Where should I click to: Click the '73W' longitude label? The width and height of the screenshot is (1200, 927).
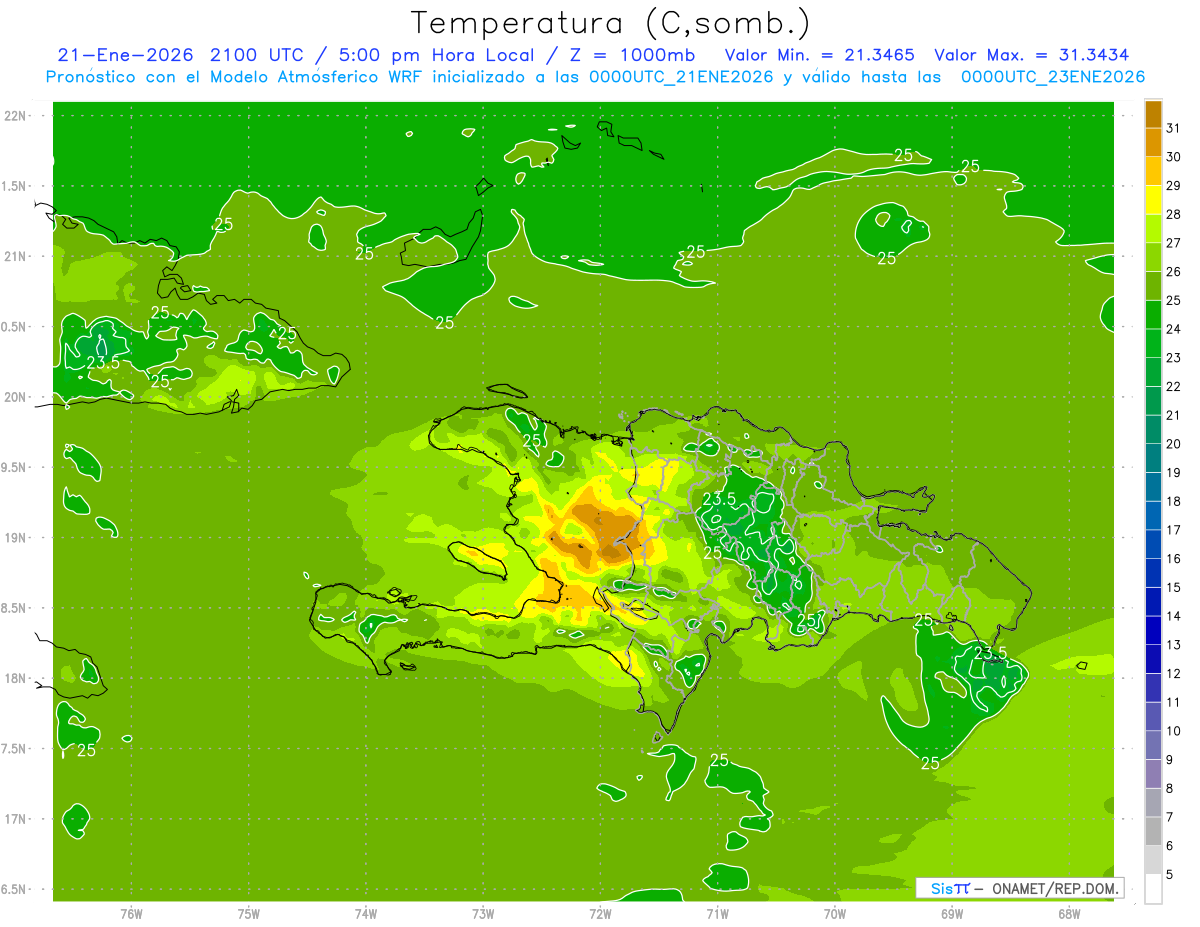[x=483, y=913]
